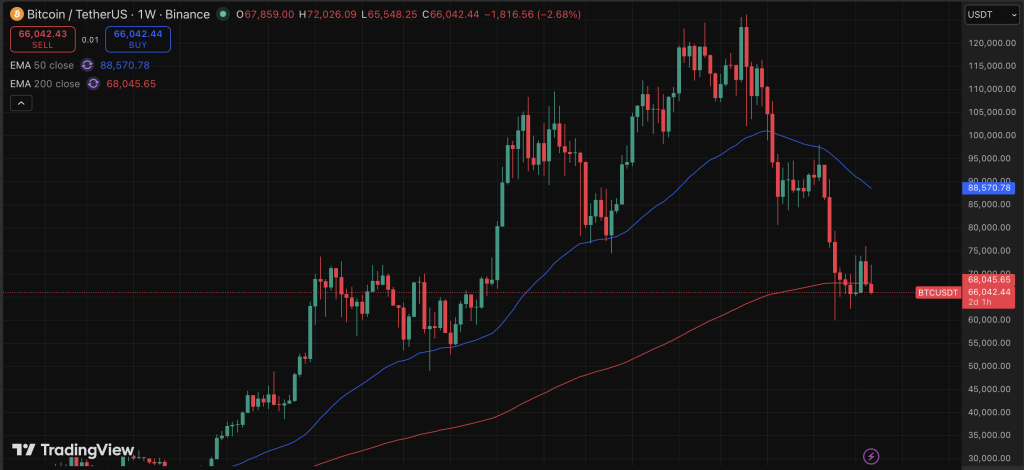
Task: Select the EMA 200 close indicator label
Action: [x=47, y=84]
